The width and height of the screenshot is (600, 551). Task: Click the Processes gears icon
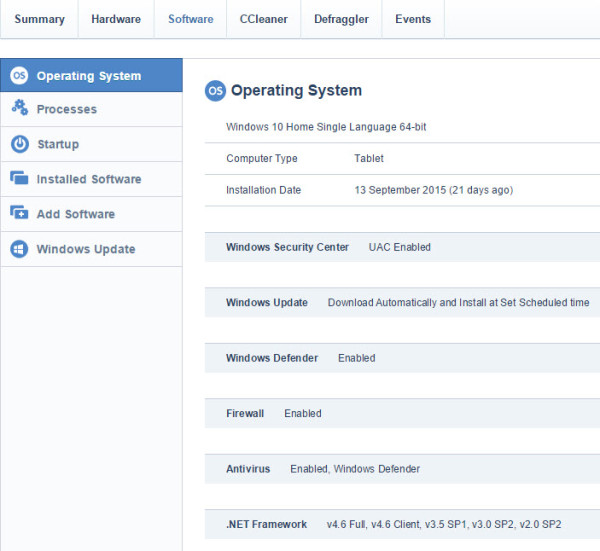[20, 108]
